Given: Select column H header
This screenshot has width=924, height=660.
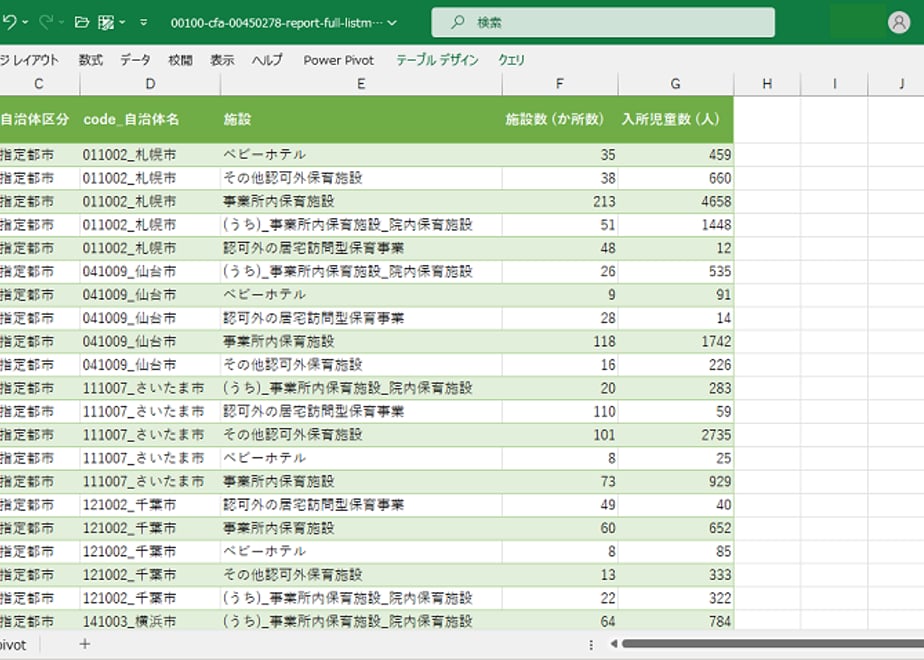Looking at the screenshot, I should 767,84.
